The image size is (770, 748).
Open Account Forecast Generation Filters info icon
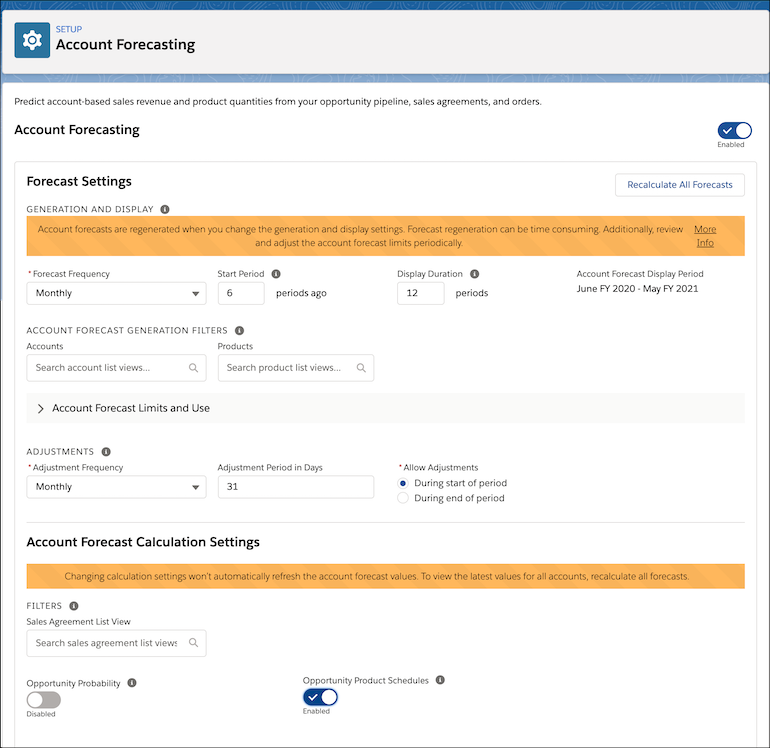click(240, 331)
